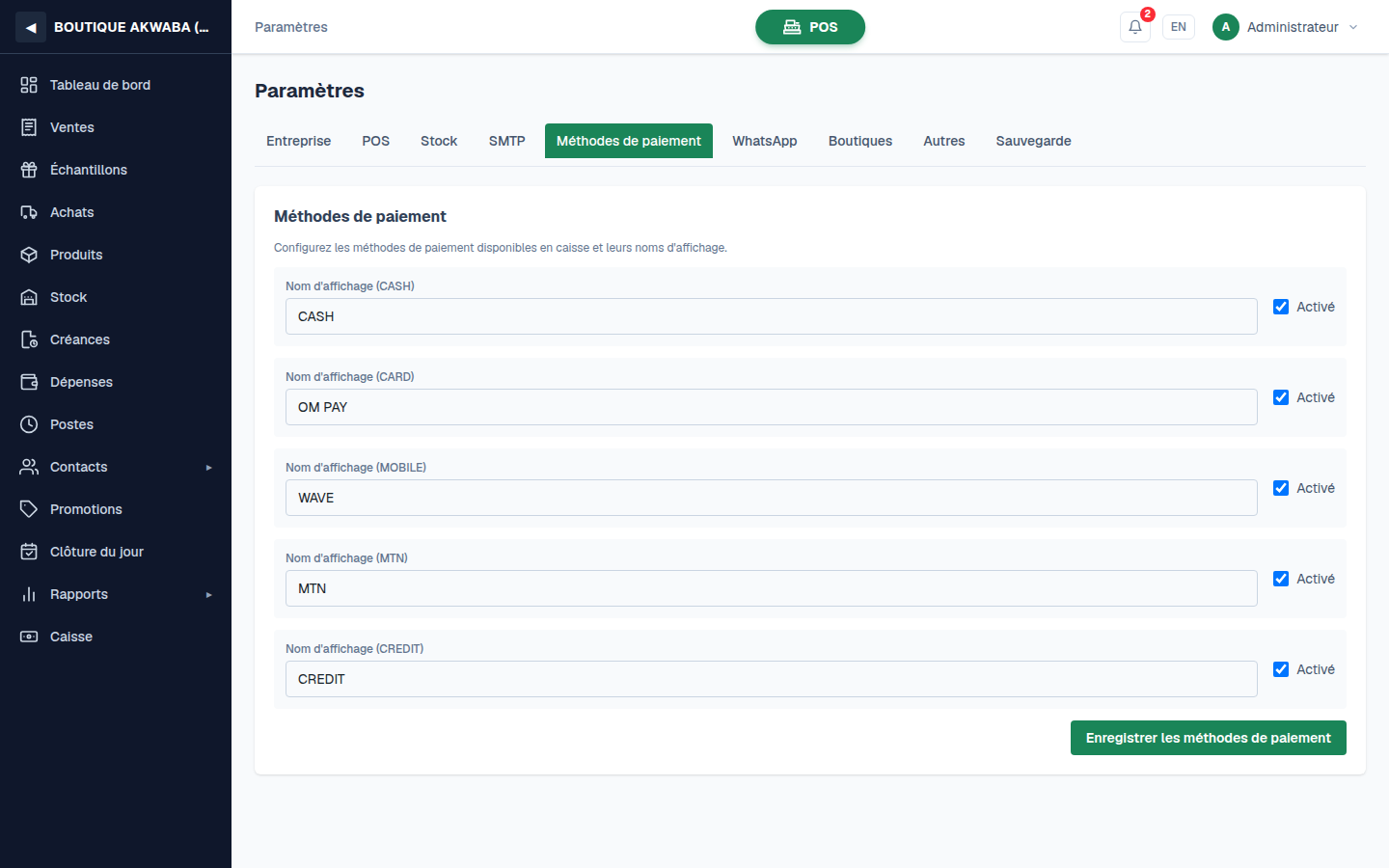Click the green Administrateur avatar

click(x=1226, y=27)
